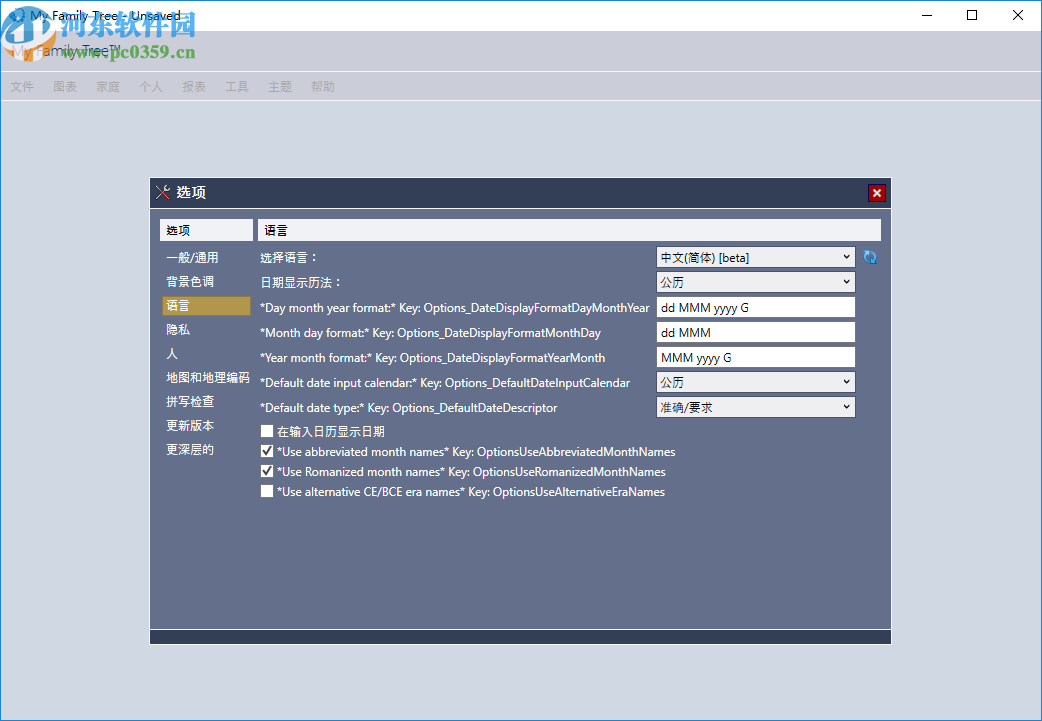1042x721 pixels.
Task: Open the 日期显示历法 dropdown
Action: pyautogui.click(x=756, y=282)
